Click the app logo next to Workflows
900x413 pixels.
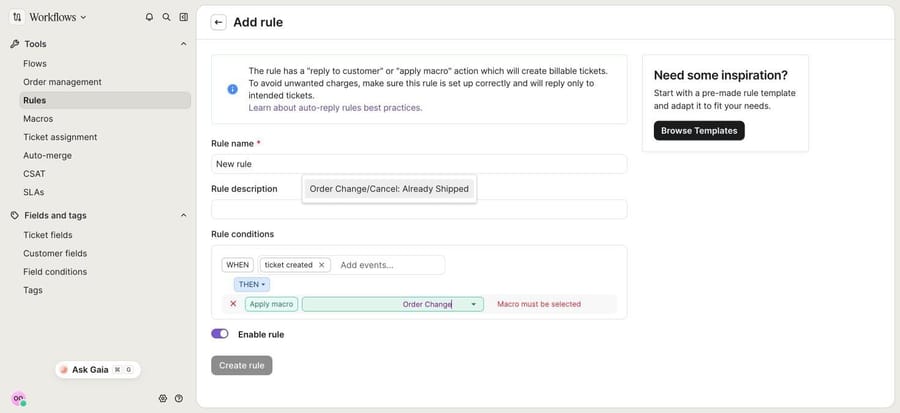point(17,17)
